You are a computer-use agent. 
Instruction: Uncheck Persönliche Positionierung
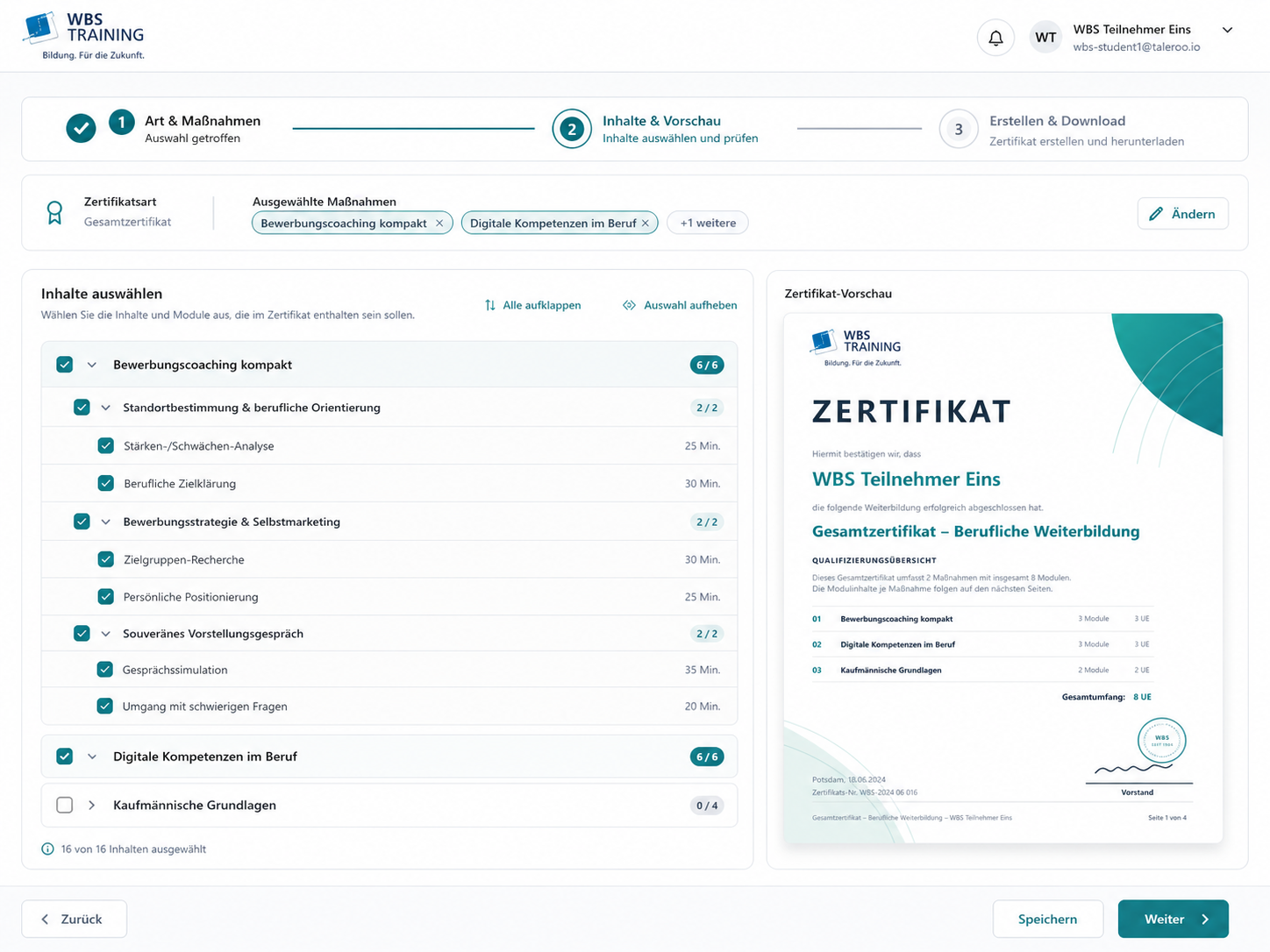(106, 597)
